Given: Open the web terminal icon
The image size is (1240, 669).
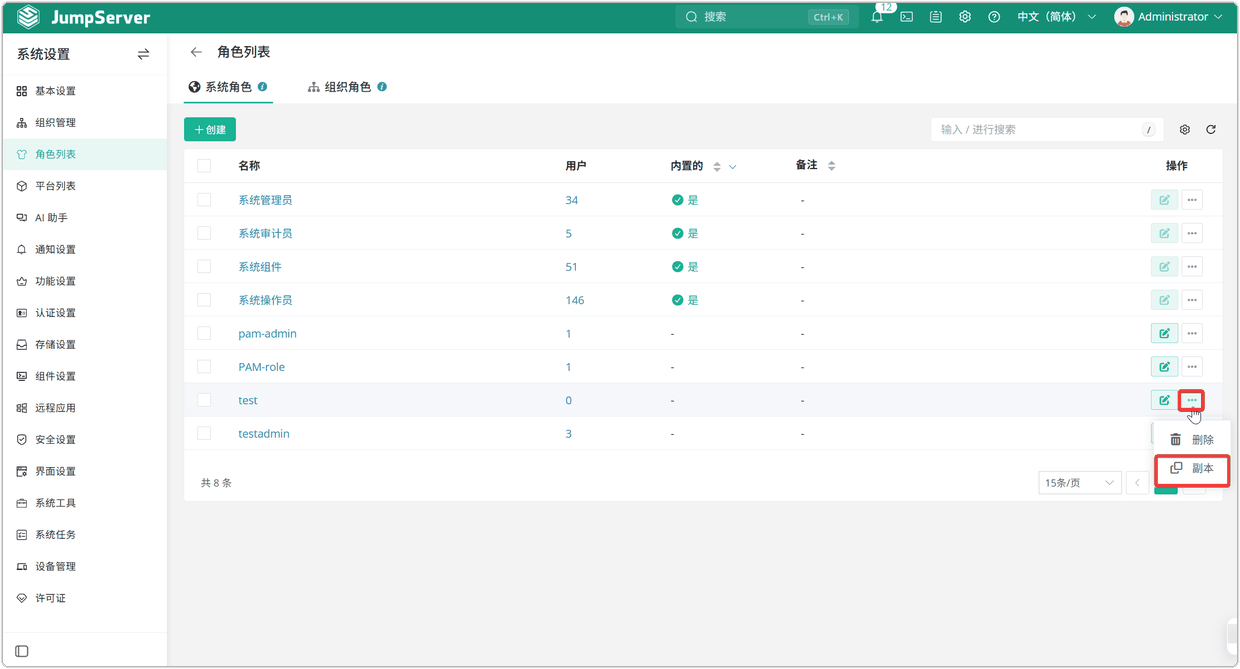Looking at the screenshot, I should [x=906, y=17].
